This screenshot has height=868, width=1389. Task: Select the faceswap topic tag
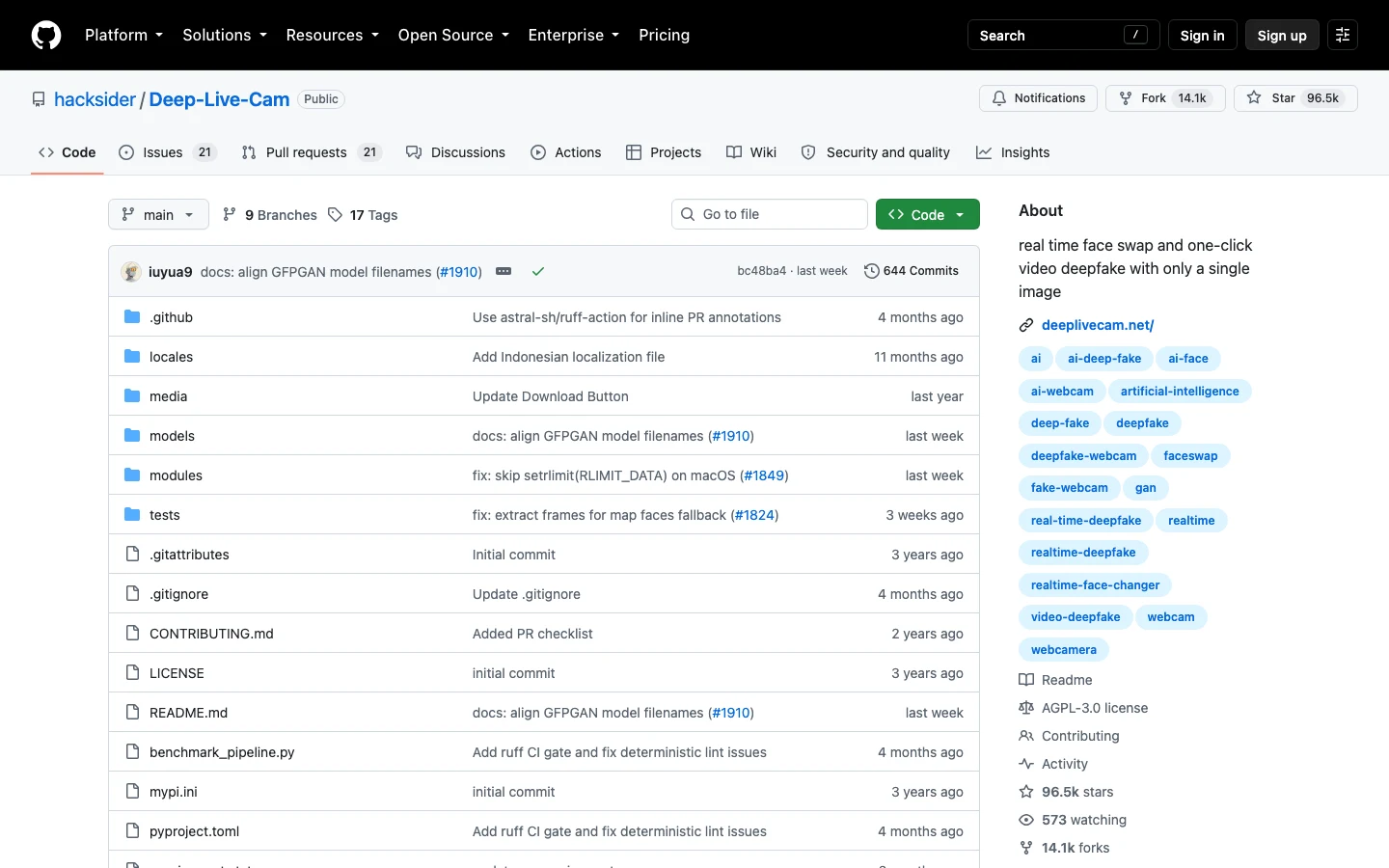[x=1190, y=456]
